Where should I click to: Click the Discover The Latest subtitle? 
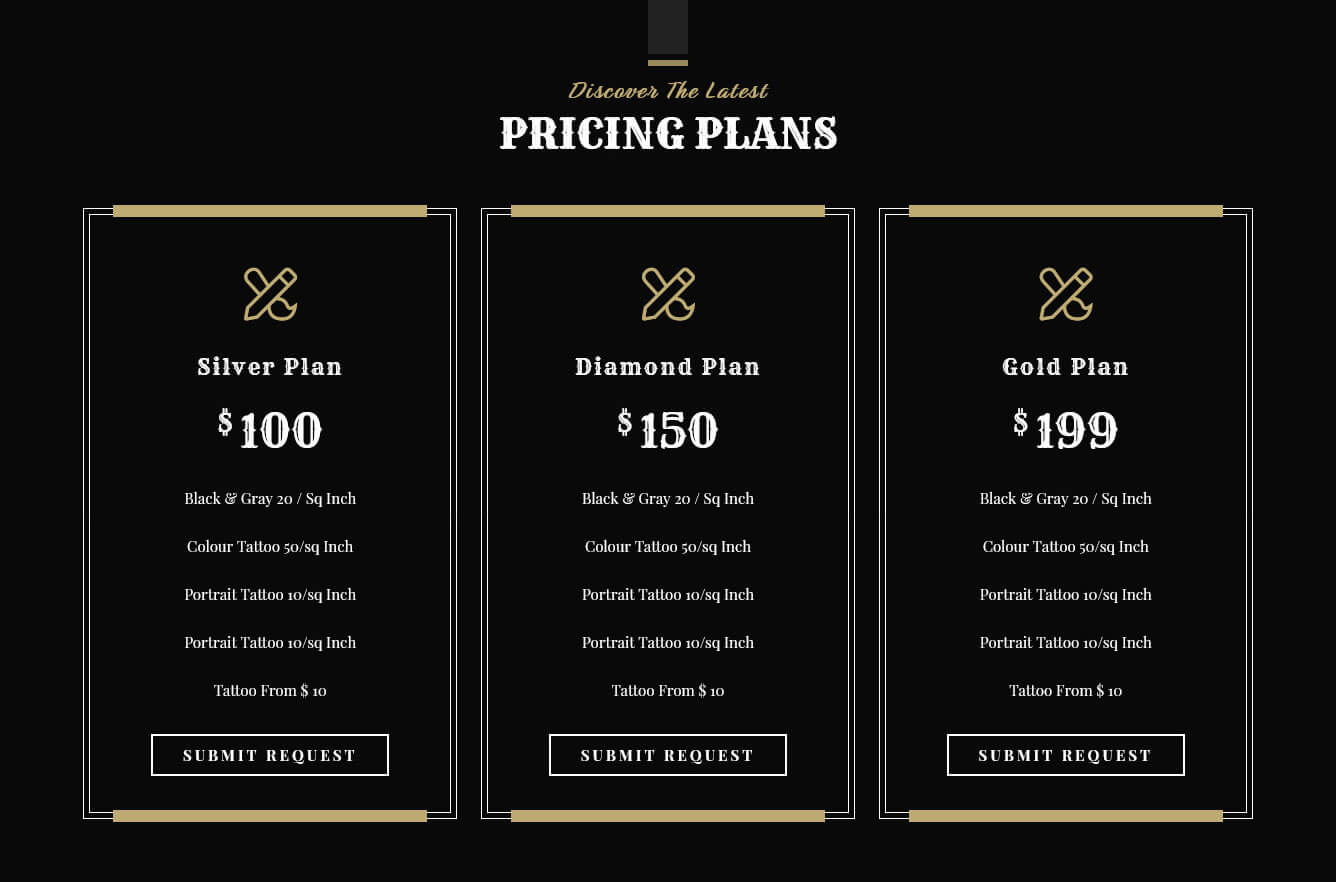668,91
